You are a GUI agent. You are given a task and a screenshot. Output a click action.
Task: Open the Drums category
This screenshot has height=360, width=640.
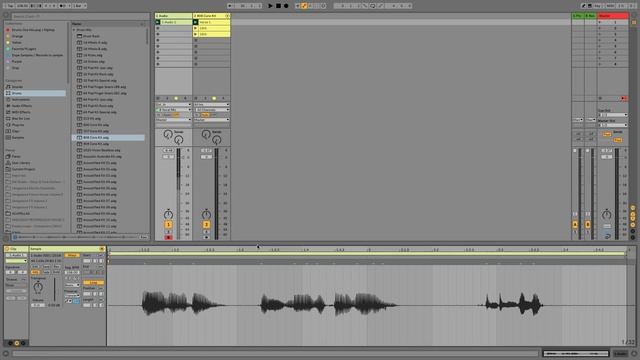point(16,93)
